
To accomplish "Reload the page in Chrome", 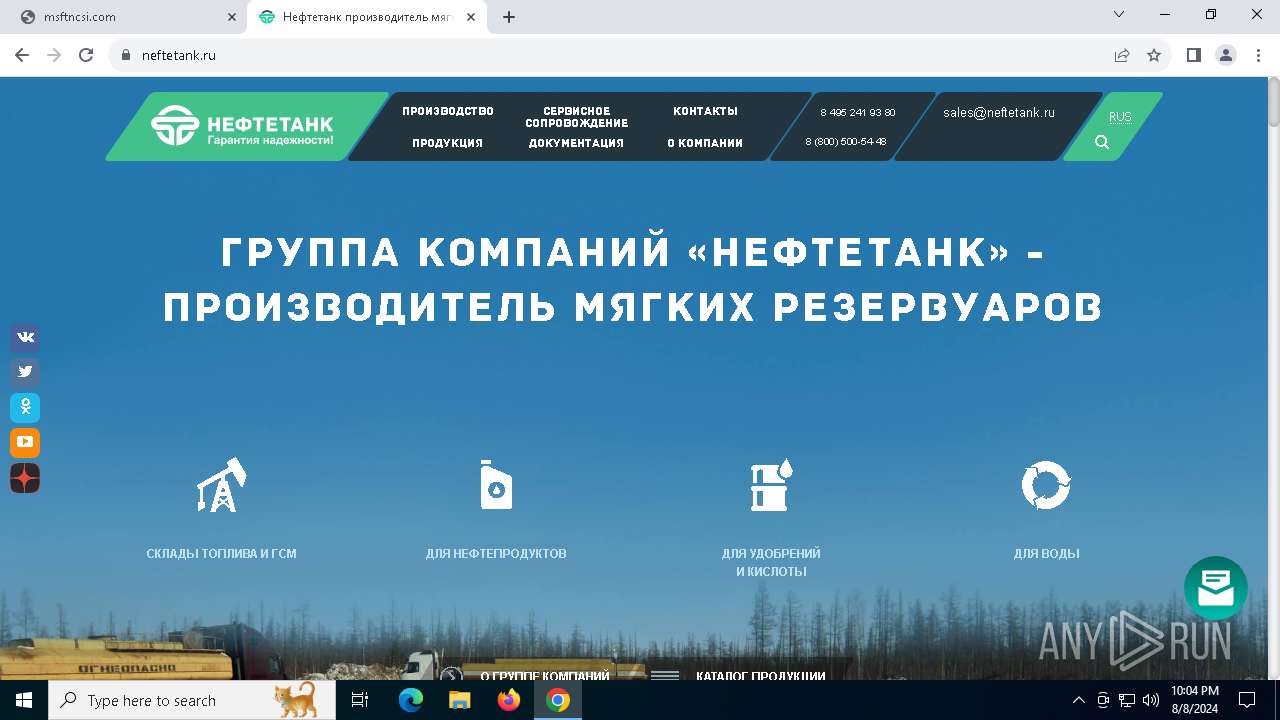I will tap(86, 56).
